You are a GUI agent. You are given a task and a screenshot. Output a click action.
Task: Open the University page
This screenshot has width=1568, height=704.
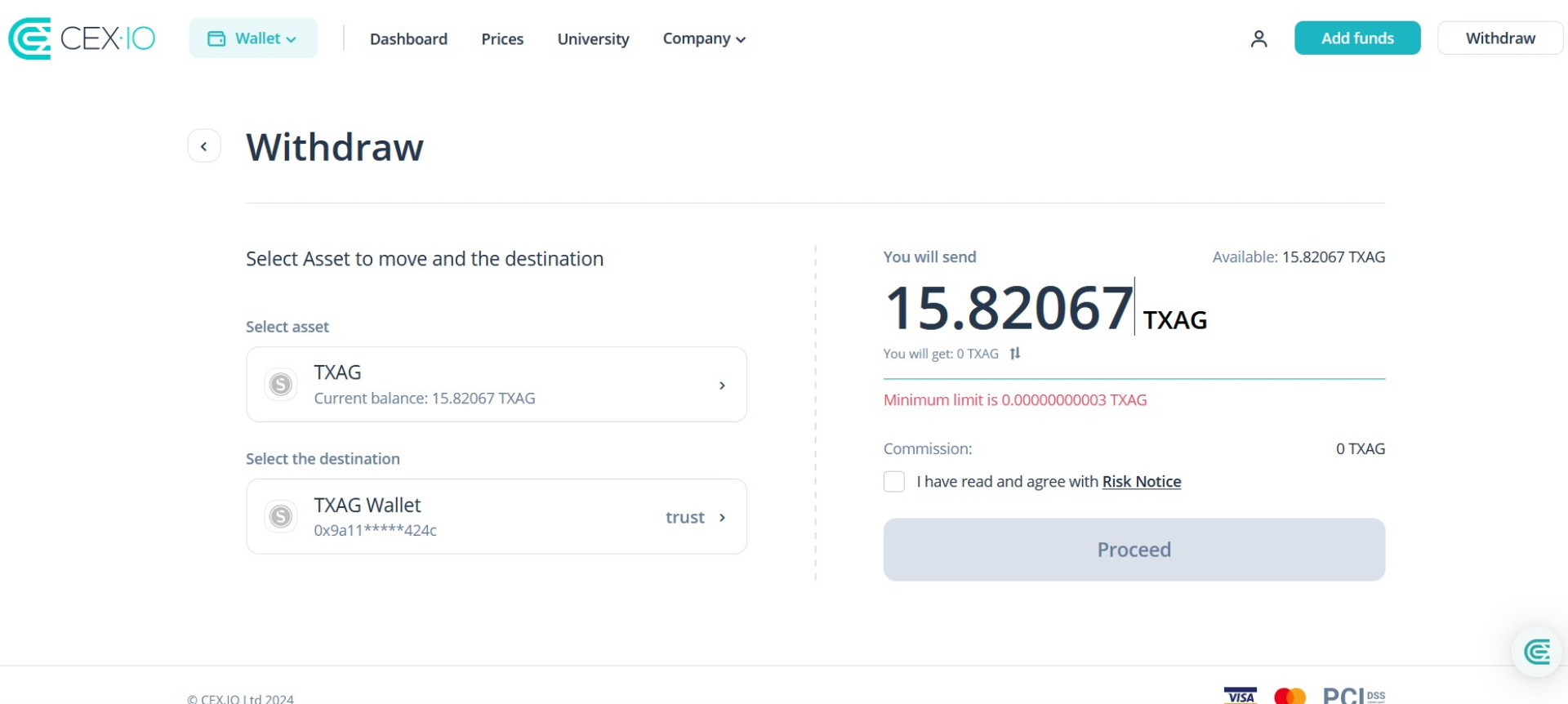point(593,39)
